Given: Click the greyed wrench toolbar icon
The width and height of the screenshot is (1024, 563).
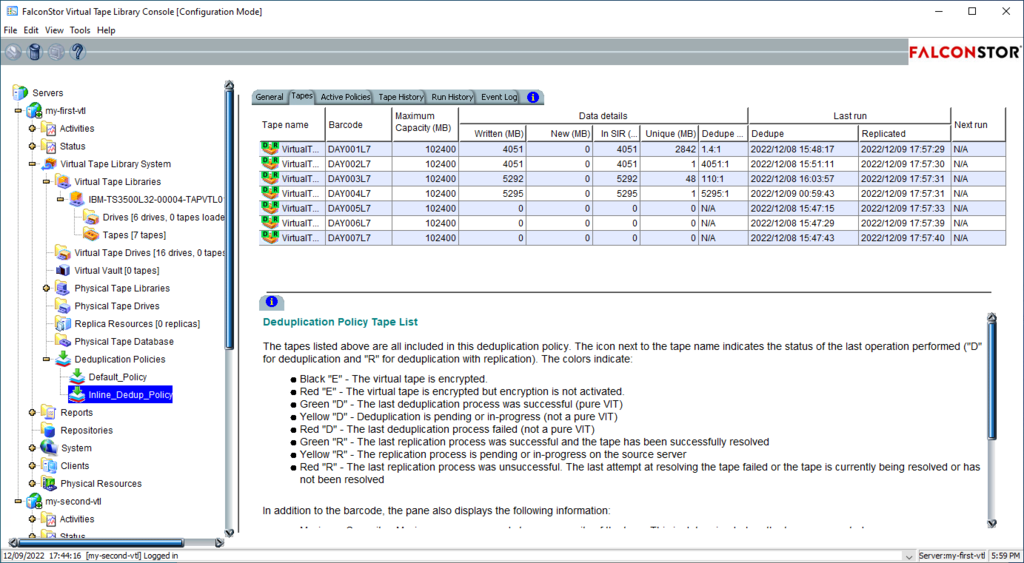Looking at the screenshot, I should tap(13, 52).
